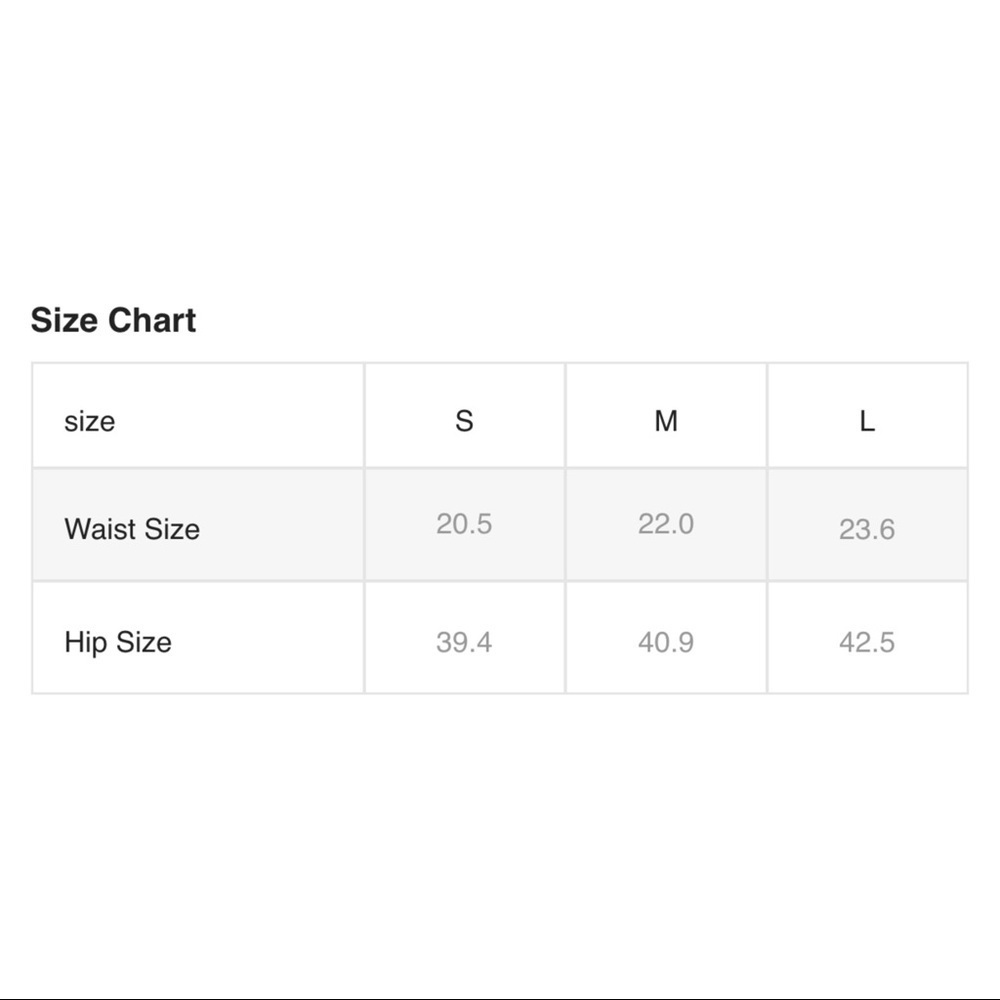Click waist value 20.5 for size S

tap(464, 524)
